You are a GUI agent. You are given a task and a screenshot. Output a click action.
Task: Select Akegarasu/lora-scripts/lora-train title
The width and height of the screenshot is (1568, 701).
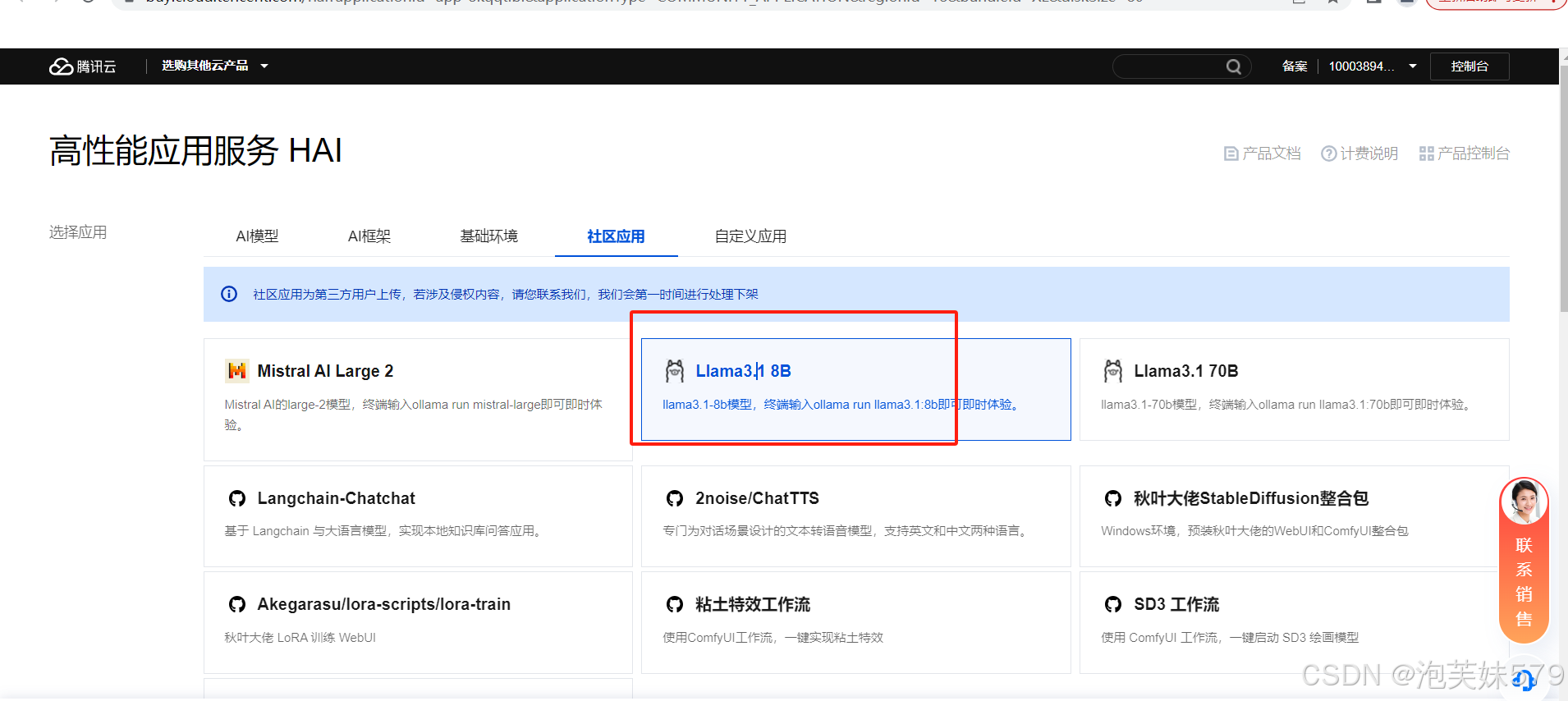pyautogui.click(x=383, y=604)
